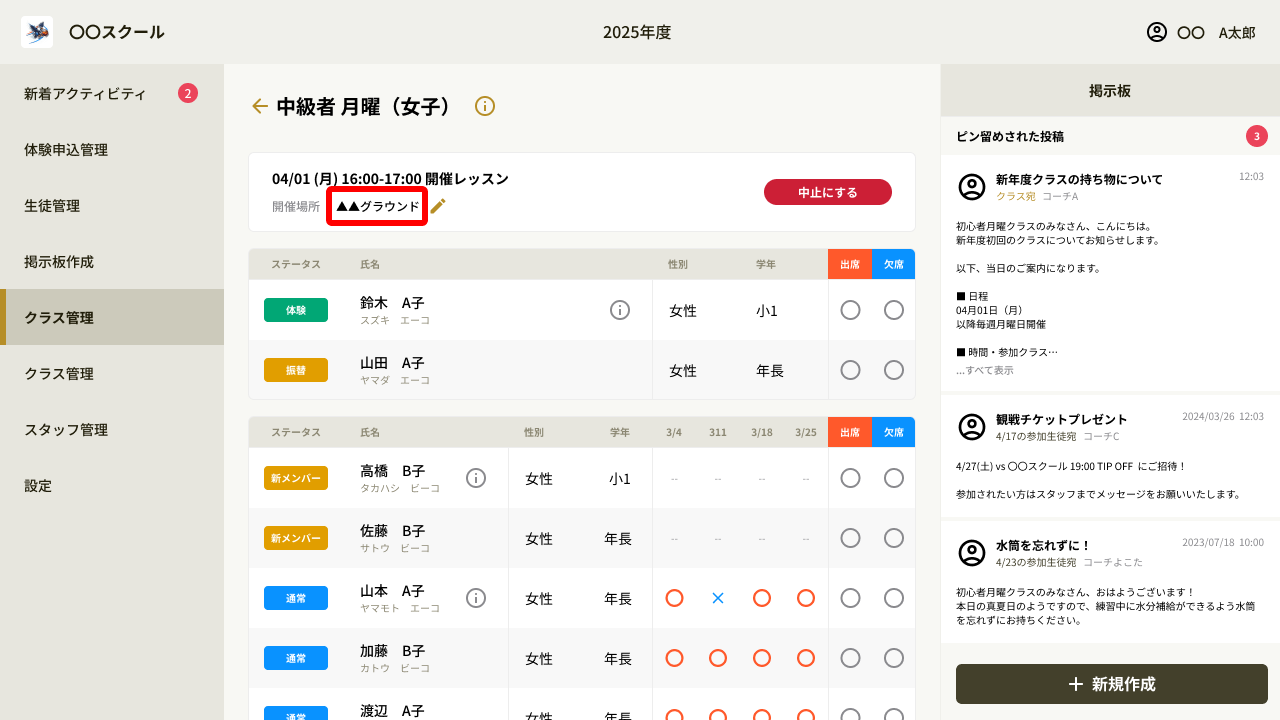Click the 新規作成 button
The image size is (1280, 720).
coord(1112,684)
